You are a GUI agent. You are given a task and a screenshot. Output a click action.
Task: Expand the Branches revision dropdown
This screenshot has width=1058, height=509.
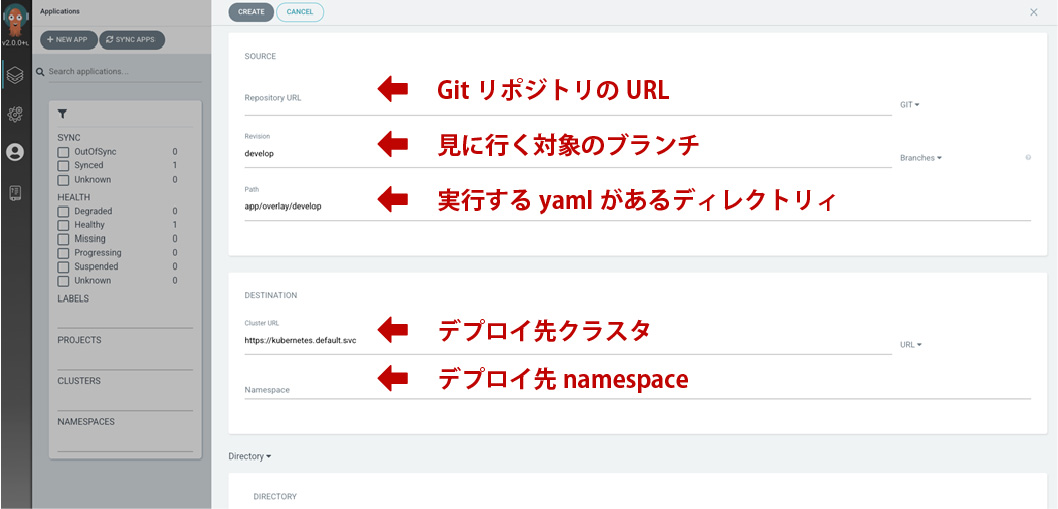pos(920,158)
